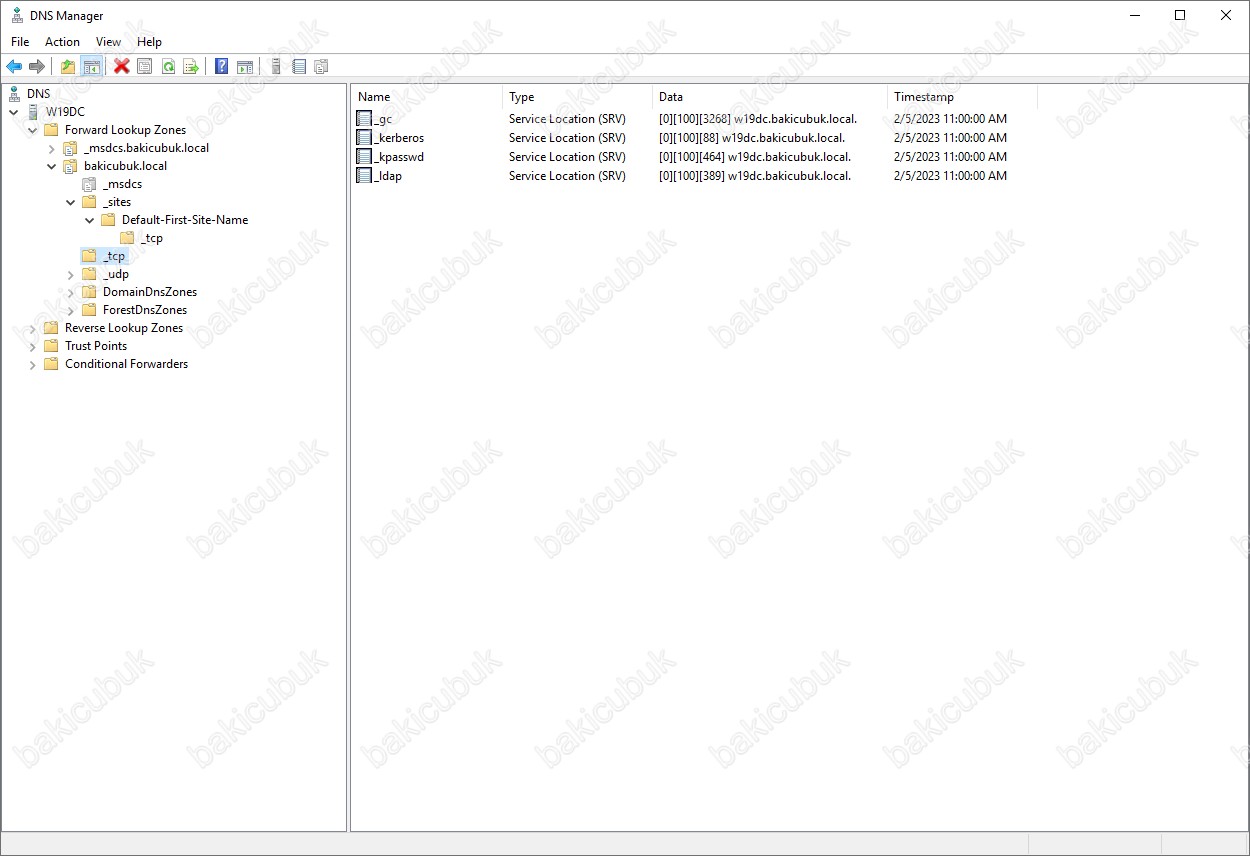Select the _gc record icon
Screen dimensions: 1250x856
click(x=365, y=119)
